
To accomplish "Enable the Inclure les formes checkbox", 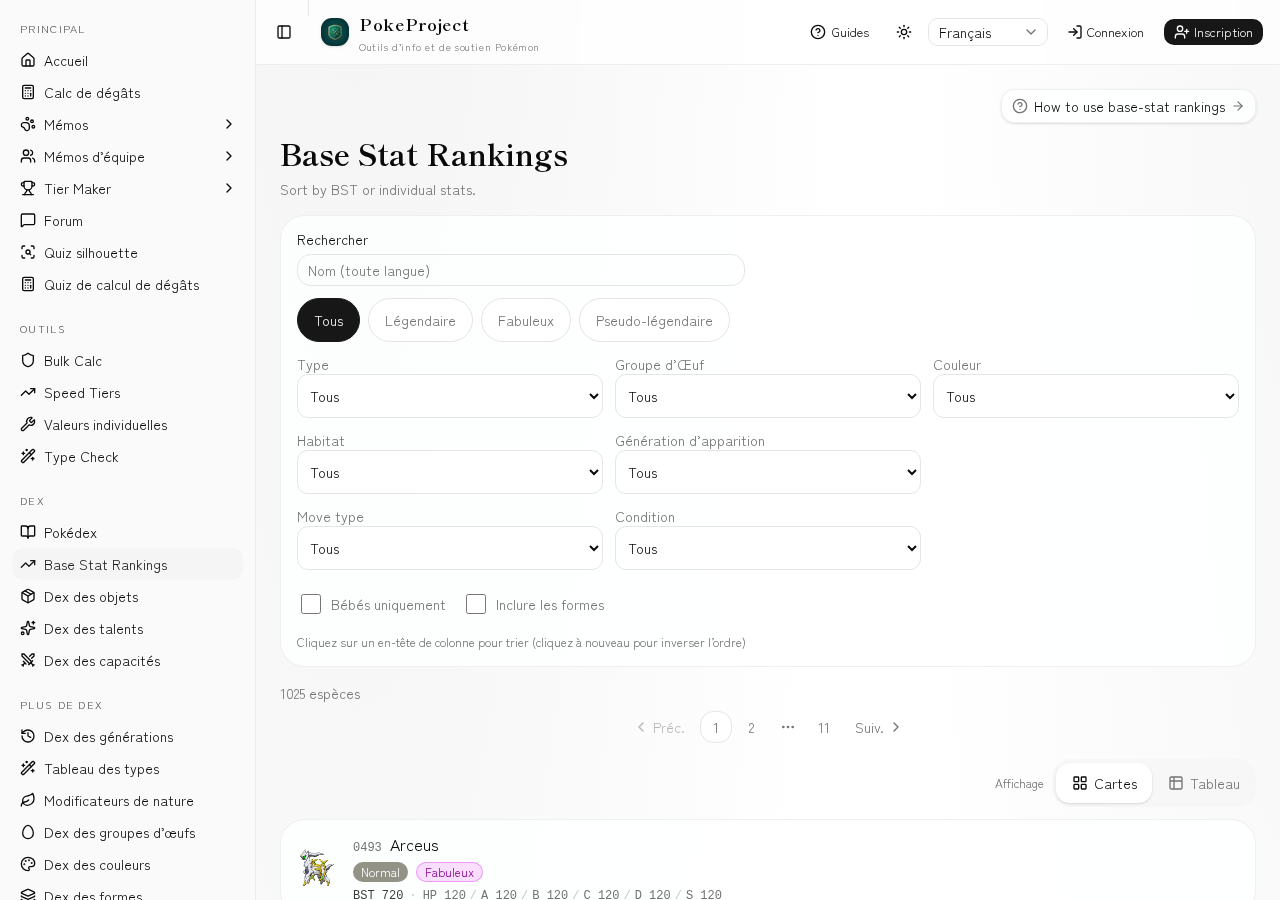I will click(x=476, y=604).
